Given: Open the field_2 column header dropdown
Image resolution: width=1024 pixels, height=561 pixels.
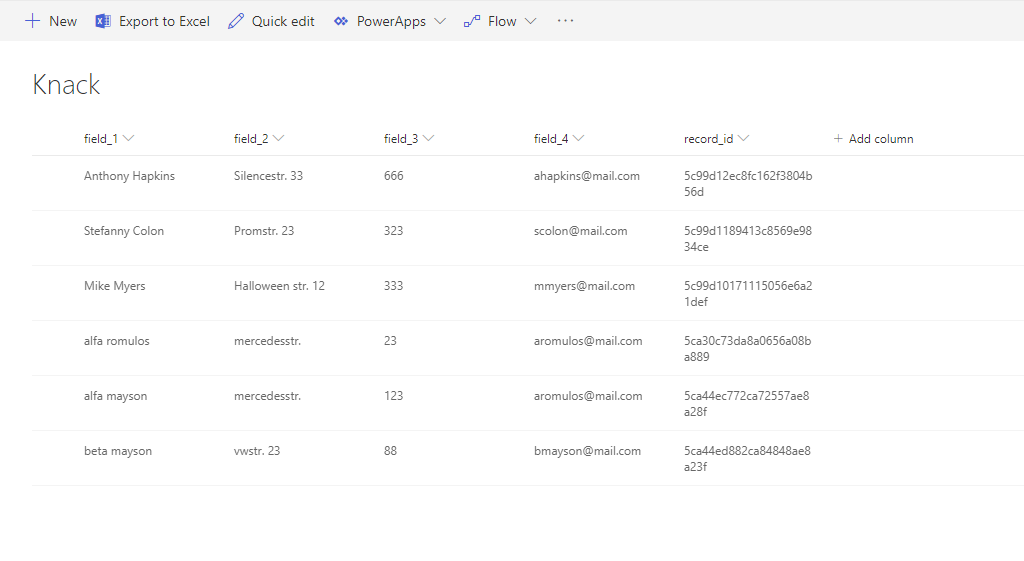Looking at the screenshot, I should 278,139.
